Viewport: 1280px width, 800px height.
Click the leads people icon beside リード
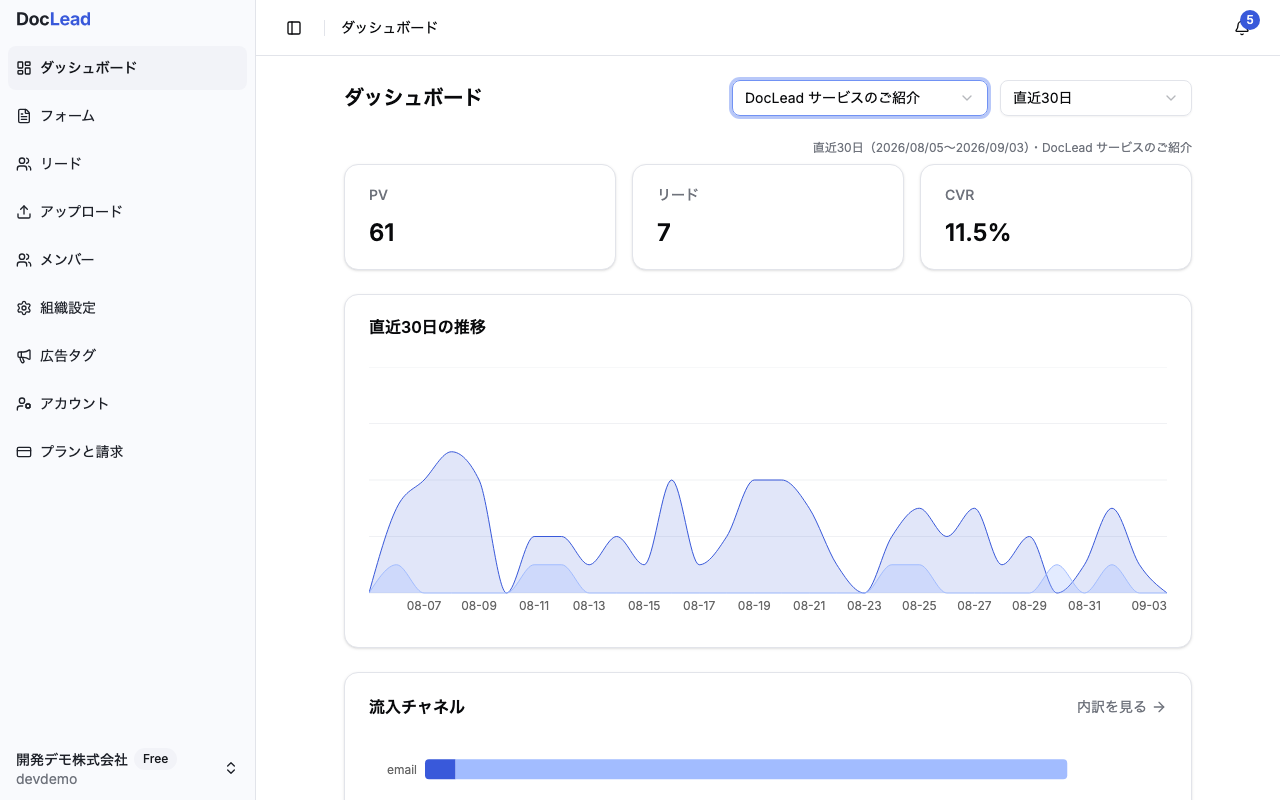[24, 164]
